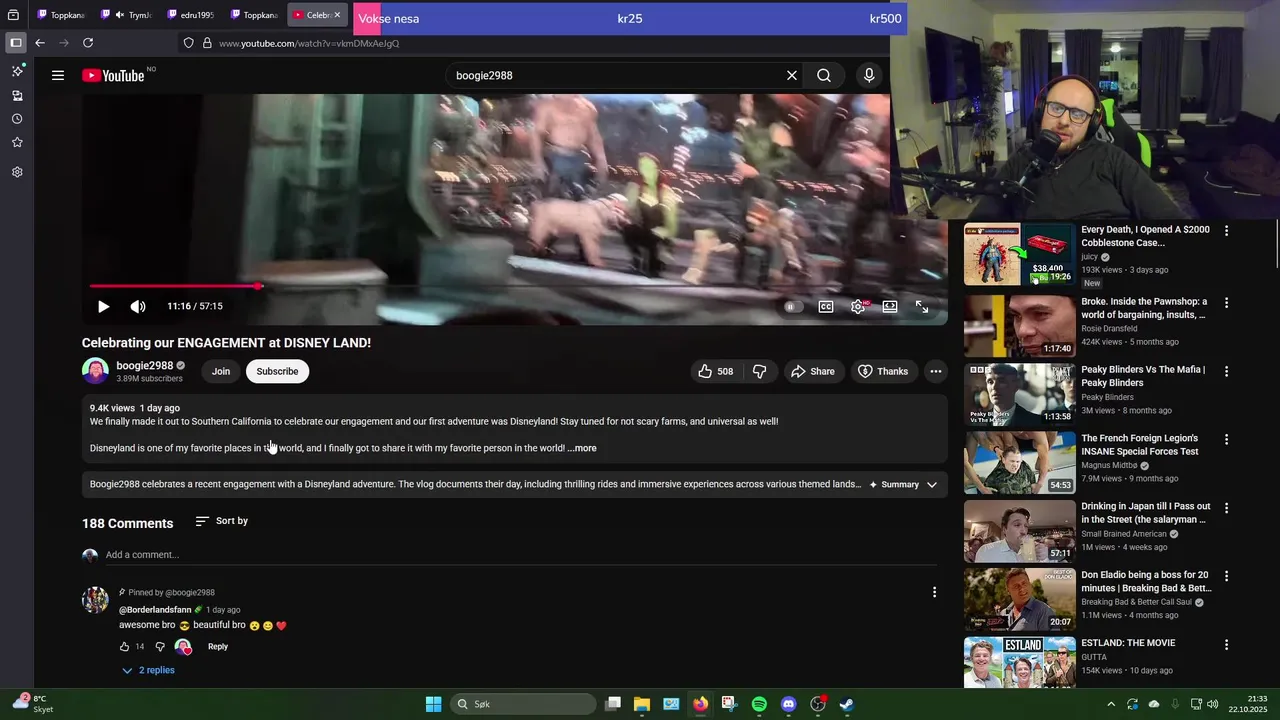Open more actions menu under the video
Image resolution: width=1280 pixels, height=720 pixels.
pos(936,371)
